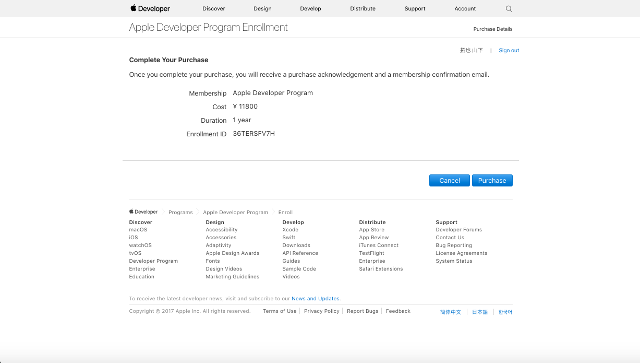
Task: Open the Accessories footer link
Action: 221,238
